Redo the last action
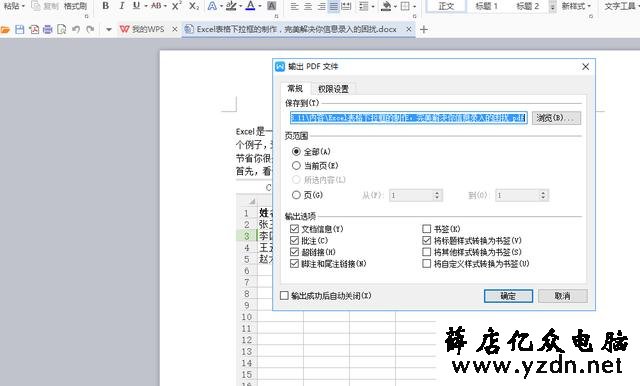The width and height of the screenshot is (640, 386). pos(90,29)
